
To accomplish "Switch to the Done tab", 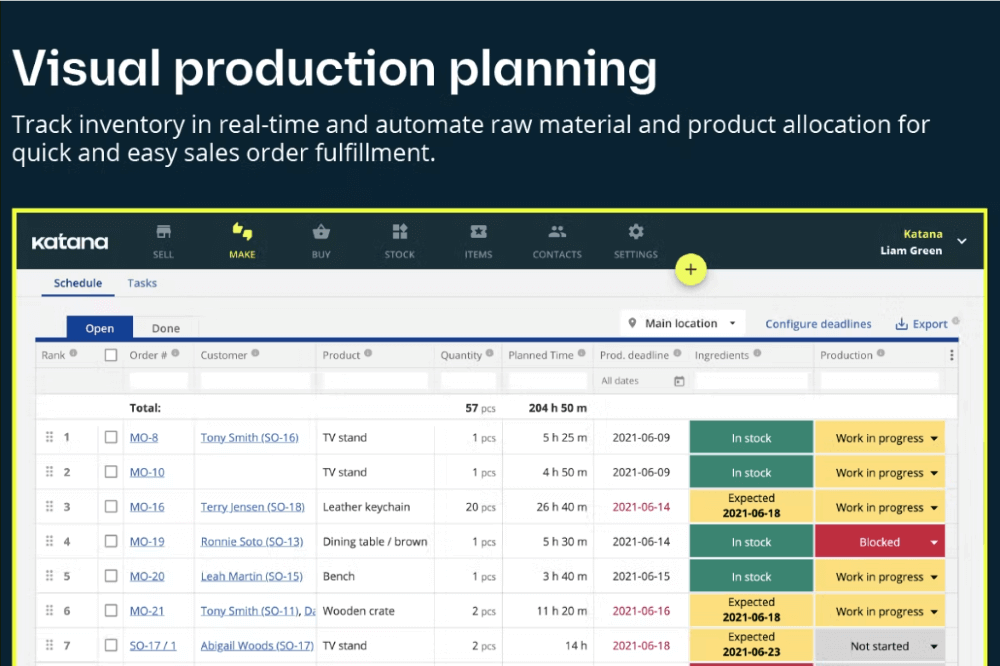I will coord(166,328).
